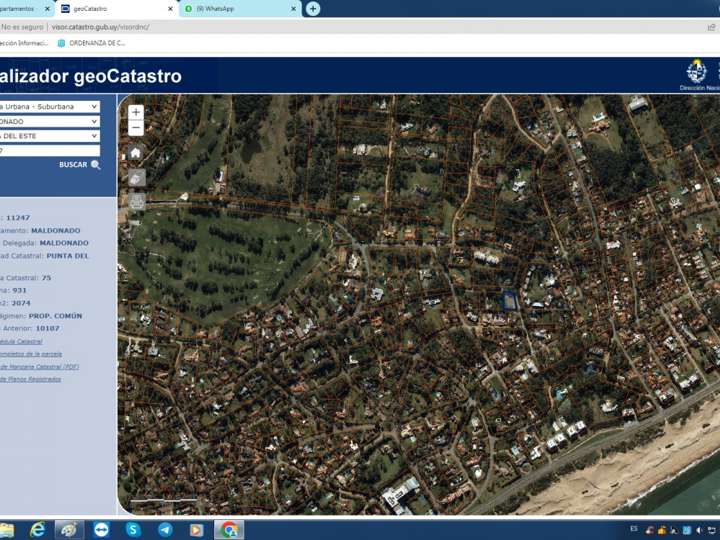Open the map layers tool
The height and width of the screenshot is (540, 720).
136,178
